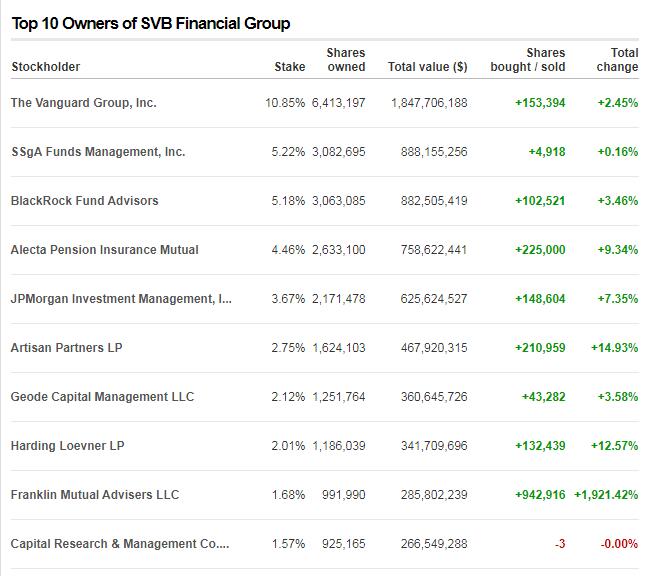
Task: Open Geode Capital Management LLC entry
Action: 103,397
